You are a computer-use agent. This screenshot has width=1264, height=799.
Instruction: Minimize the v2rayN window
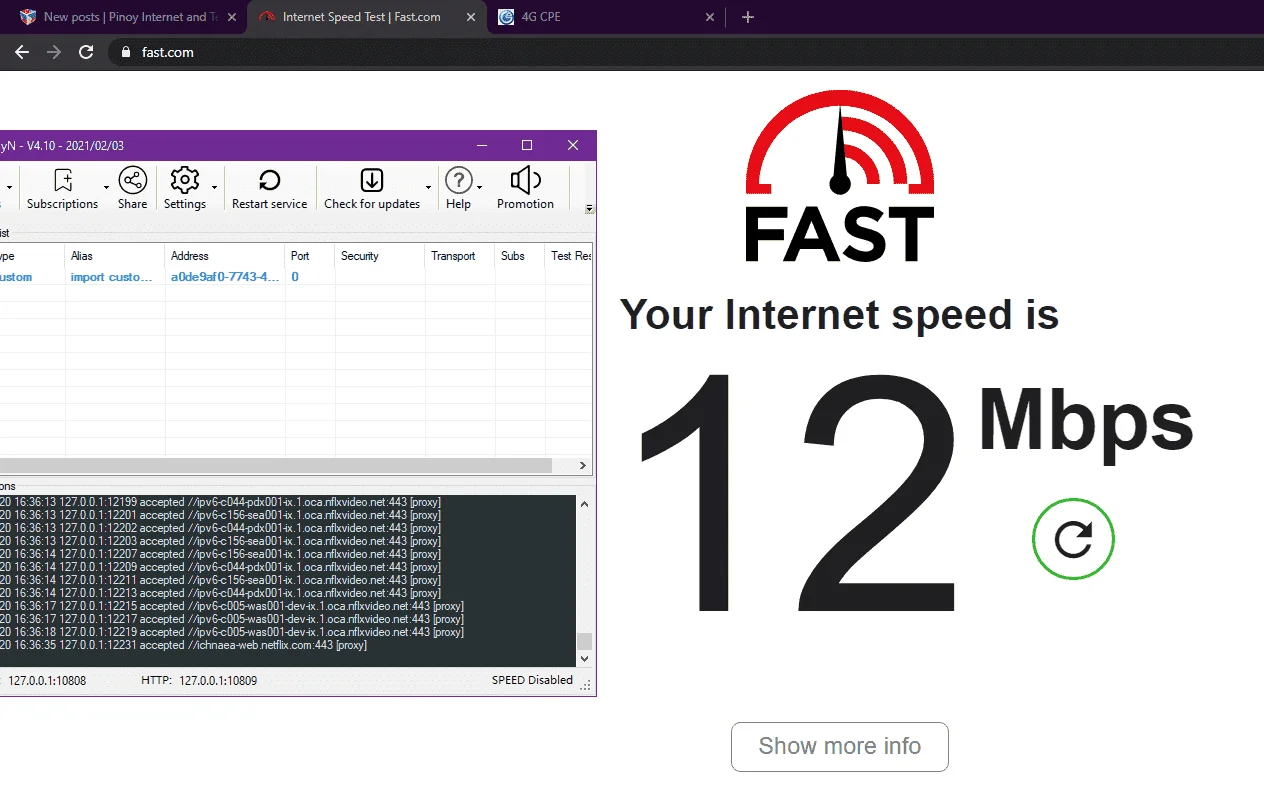[x=481, y=145]
